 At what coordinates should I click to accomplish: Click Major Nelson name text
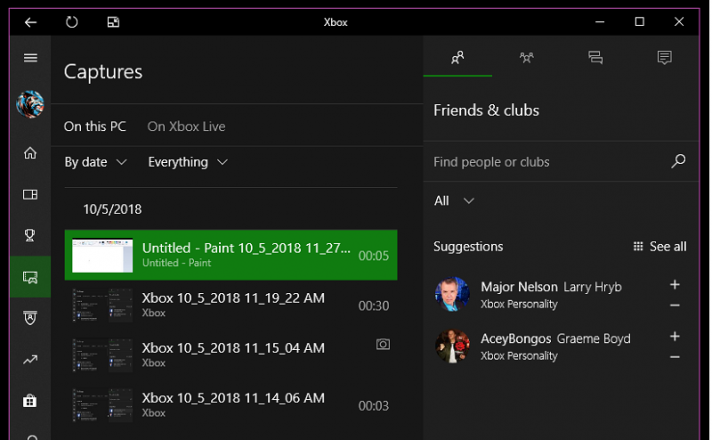[x=519, y=287]
